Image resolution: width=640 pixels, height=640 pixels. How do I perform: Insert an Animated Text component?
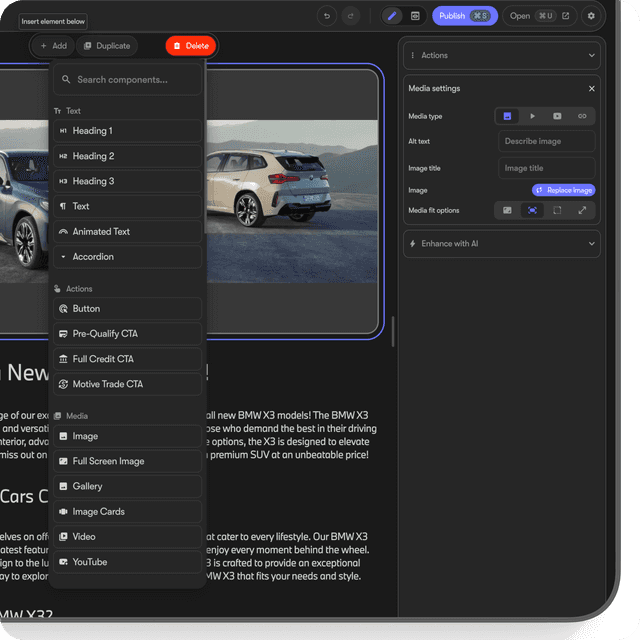(x=127, y=232)
